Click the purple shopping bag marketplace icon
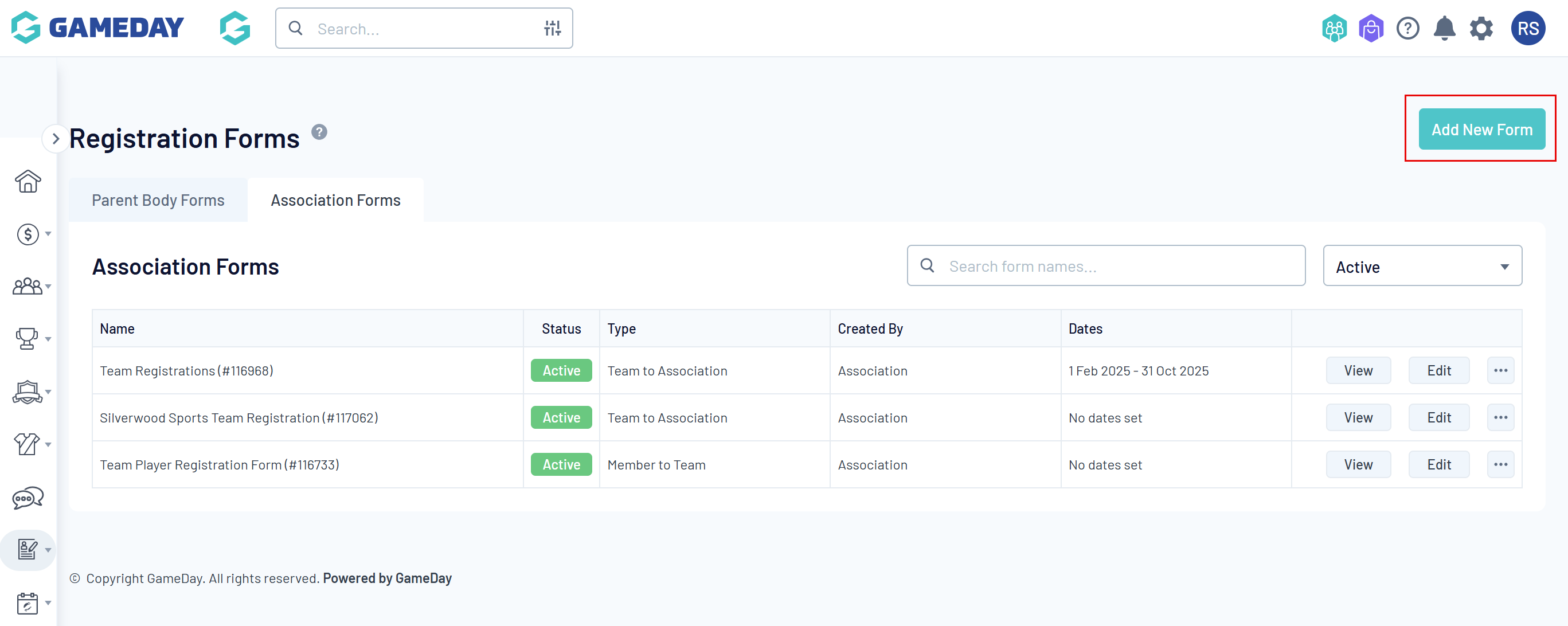The image size is (1568, 626). coord(1371,29)
